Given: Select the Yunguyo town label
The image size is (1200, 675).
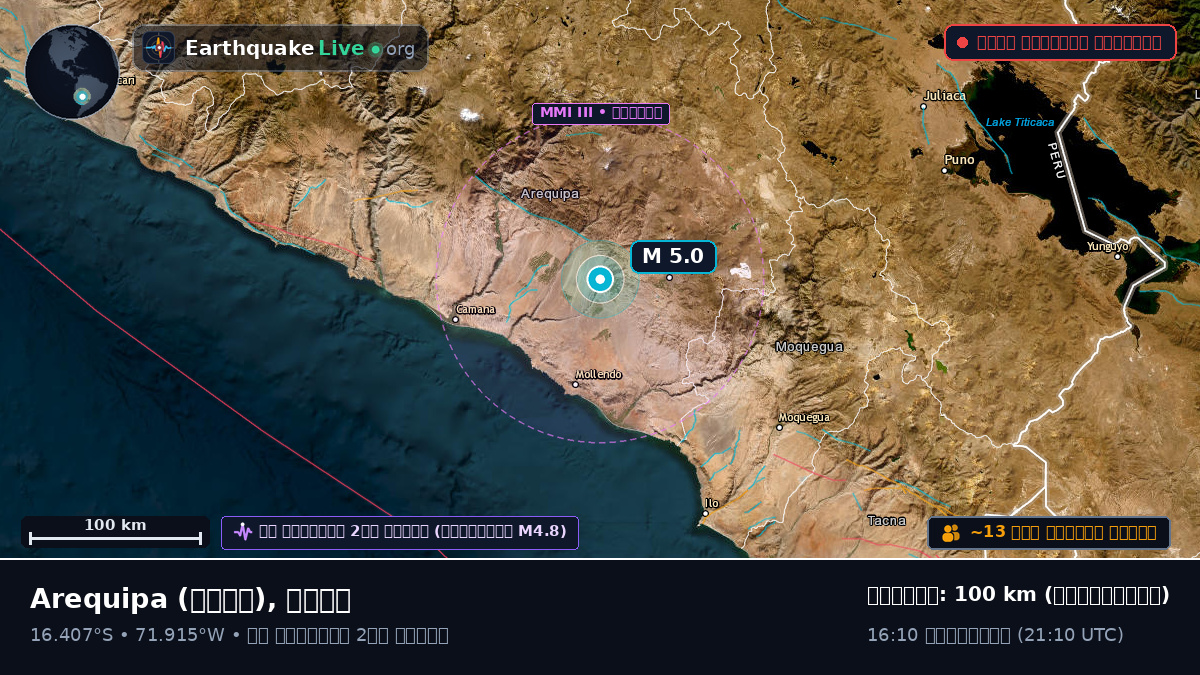Looking at the screenshot, I should (x=1107, y=246).
